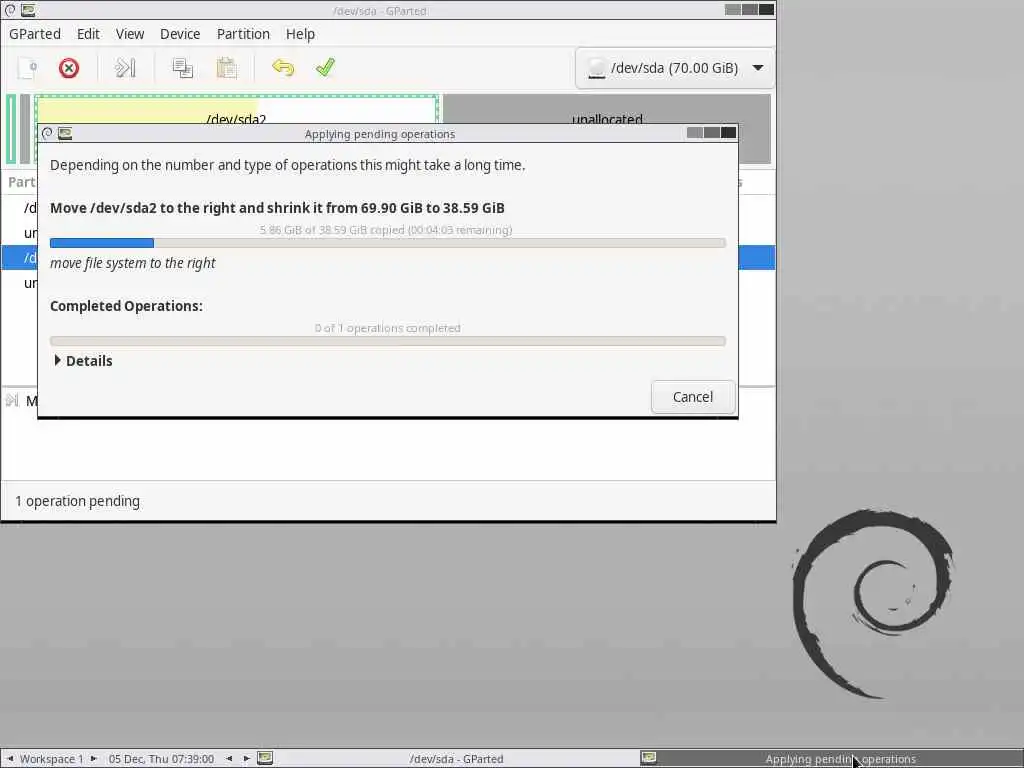
Task: Click the /dev/sda - GParted window title
Action: pyautogui.click(x=379, y=10)
